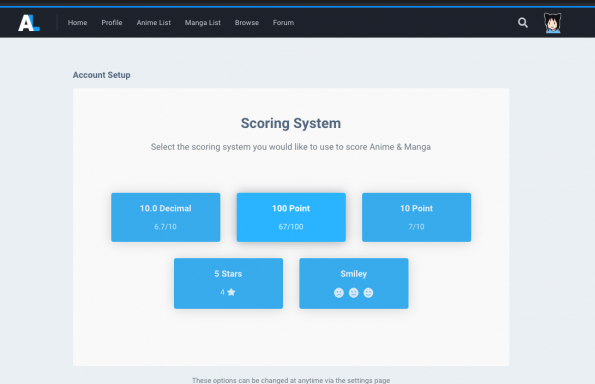Select the 100 Point scoring option
The image size is (595, 384).
pos(291,217)
